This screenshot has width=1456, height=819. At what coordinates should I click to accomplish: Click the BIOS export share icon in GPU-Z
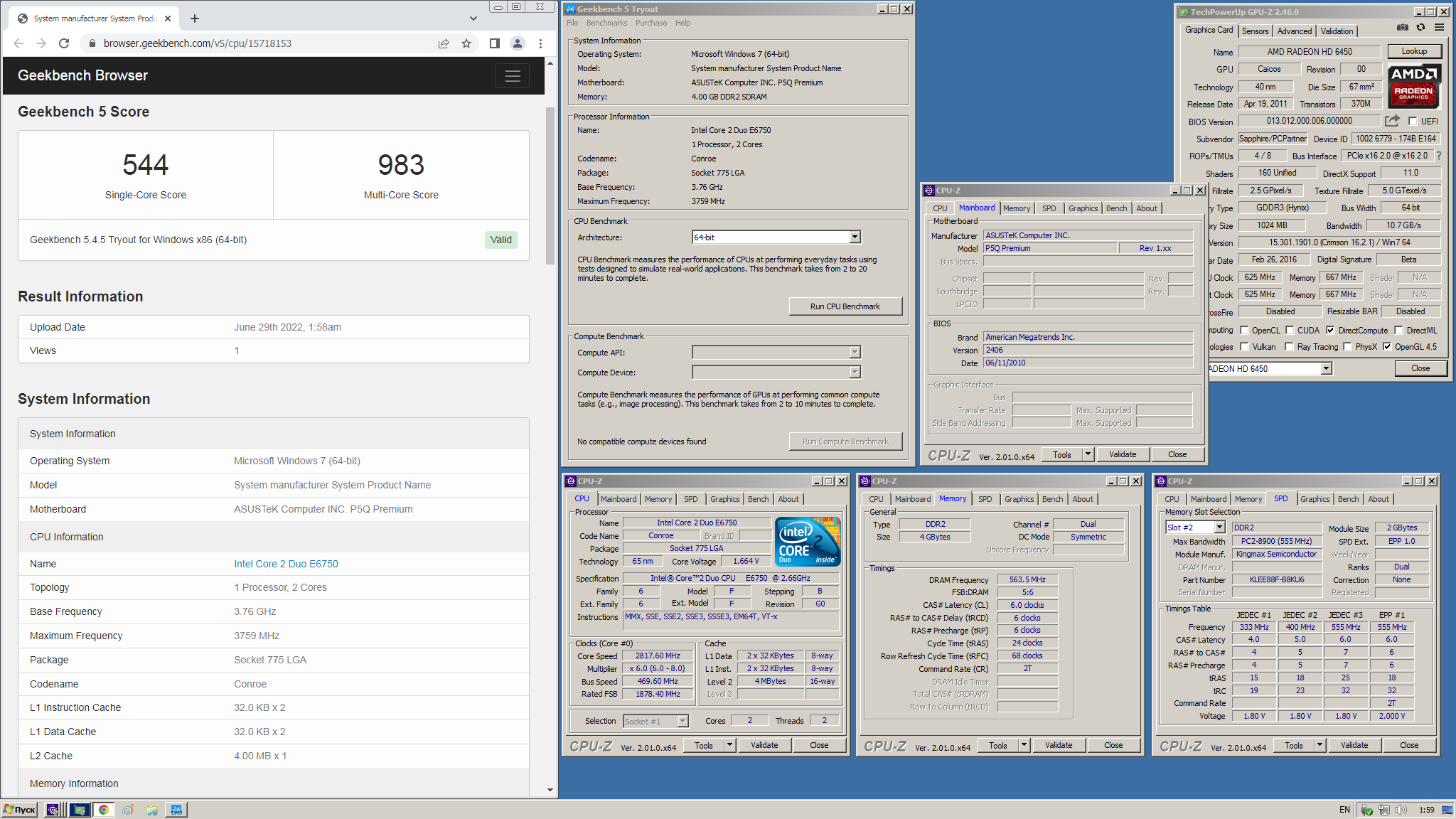click(1392, 121)
